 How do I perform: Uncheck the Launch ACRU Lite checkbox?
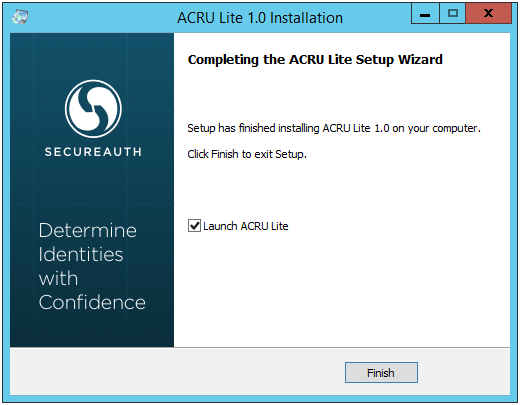(194, 226)
